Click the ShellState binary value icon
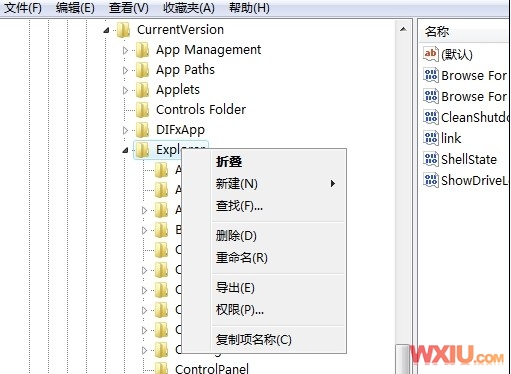Image resolution: width=511 pixels, height=374 pixels. [x=431, y=159]
